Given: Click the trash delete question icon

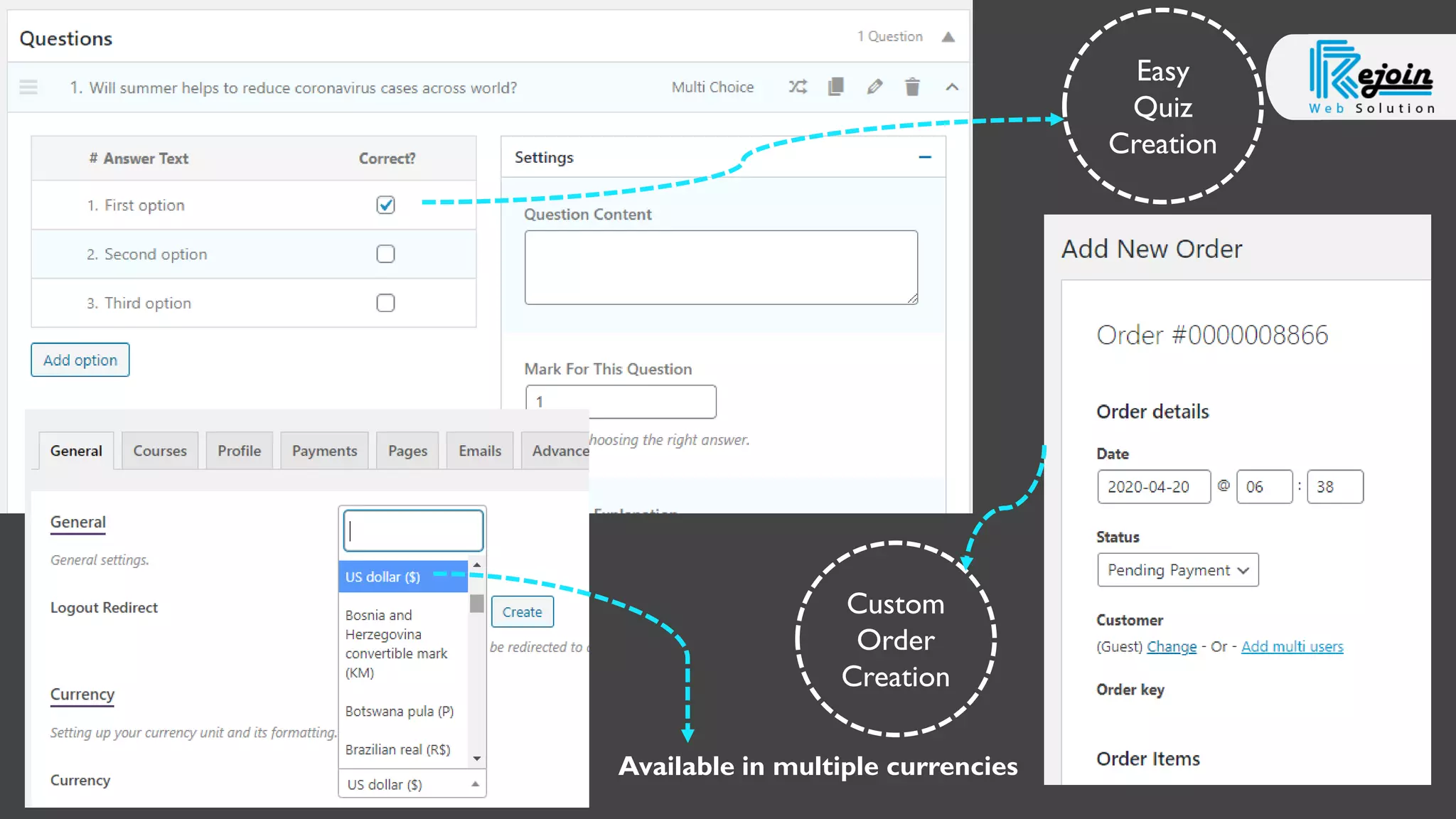Looking at the screenshot, I should (x=912, y=87).
